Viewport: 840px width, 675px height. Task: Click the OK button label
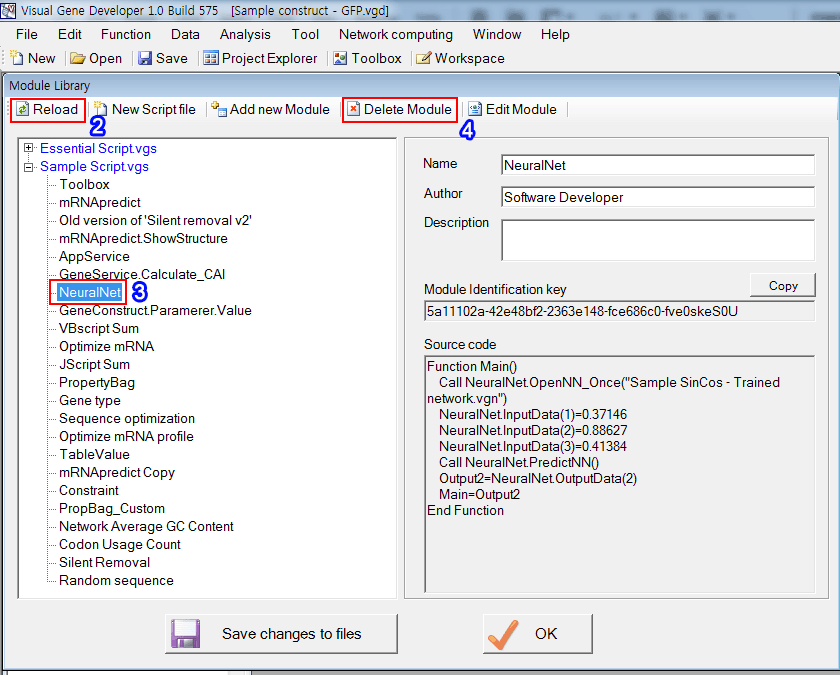(546, 634)
